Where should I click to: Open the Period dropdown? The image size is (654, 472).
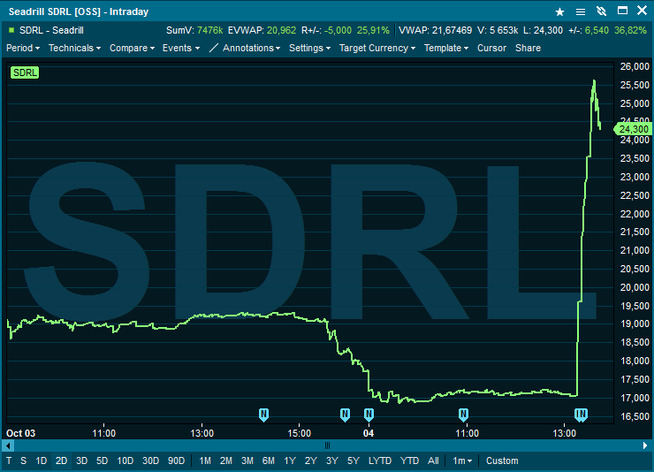[23, 48]
